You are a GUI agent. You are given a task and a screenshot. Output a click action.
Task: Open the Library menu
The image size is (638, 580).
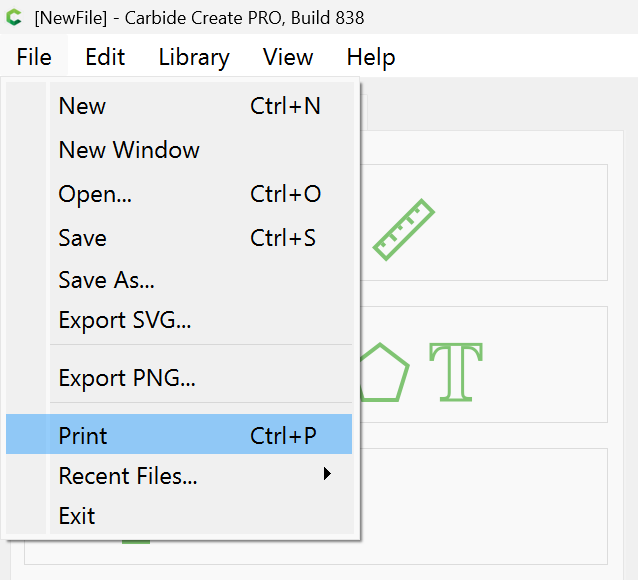pos(194,57)
